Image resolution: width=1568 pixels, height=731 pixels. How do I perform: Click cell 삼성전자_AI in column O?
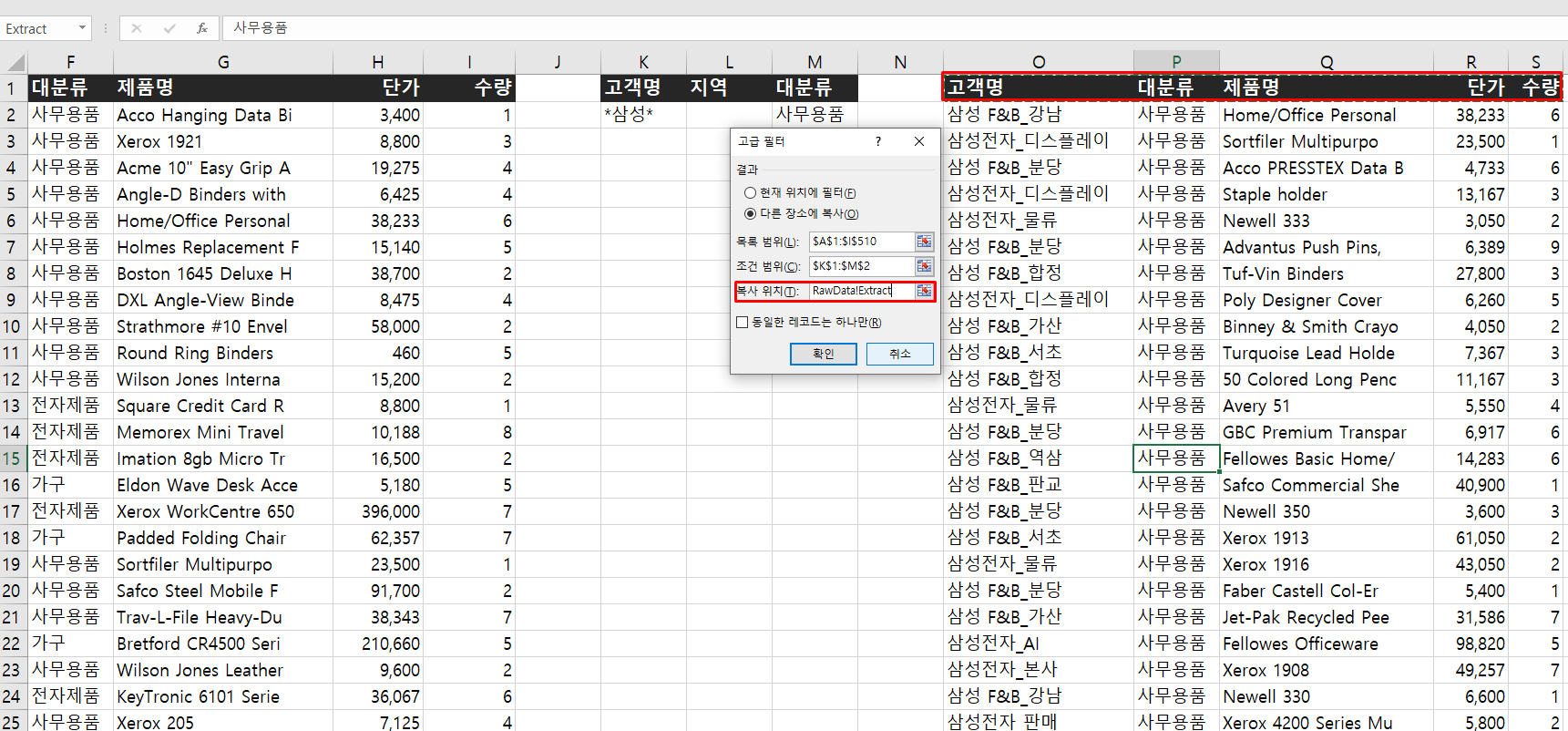(1039, 643)
